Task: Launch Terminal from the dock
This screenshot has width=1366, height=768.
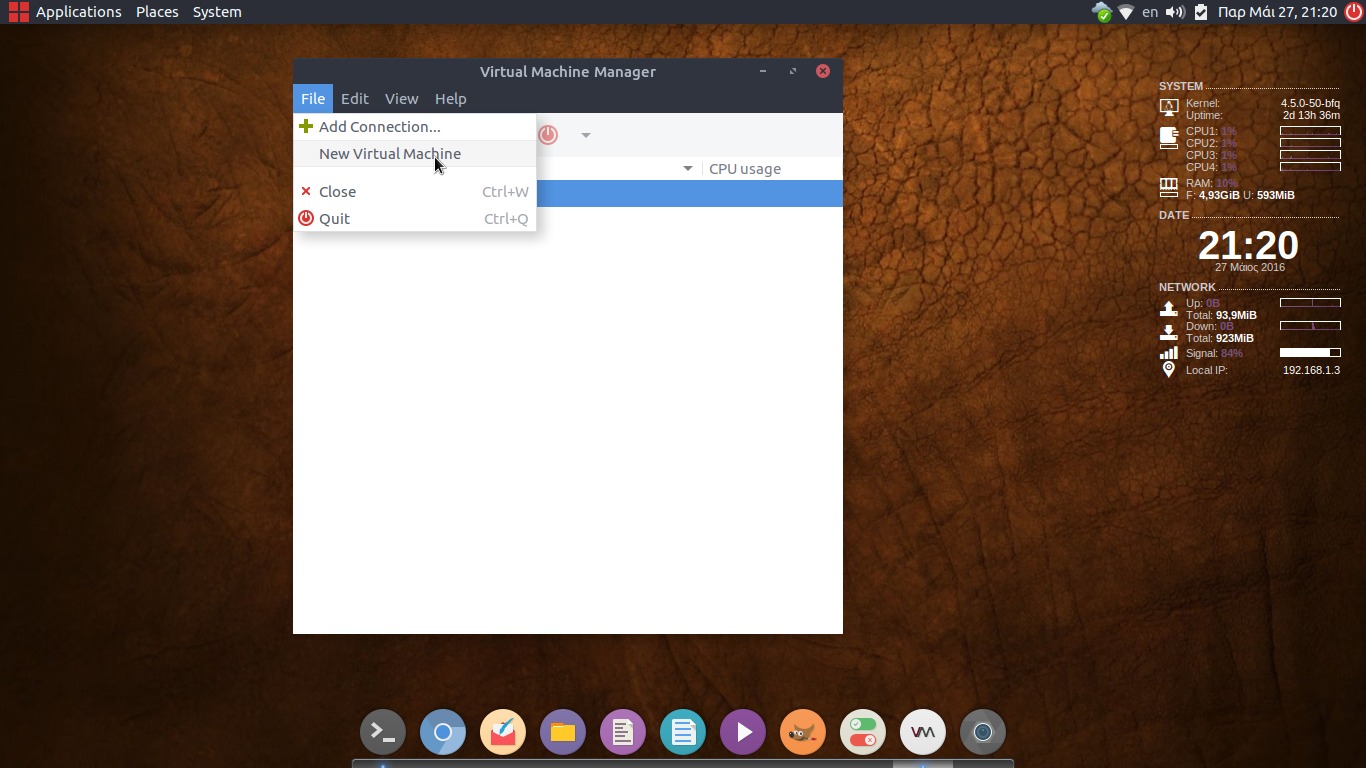Action: 383,733
